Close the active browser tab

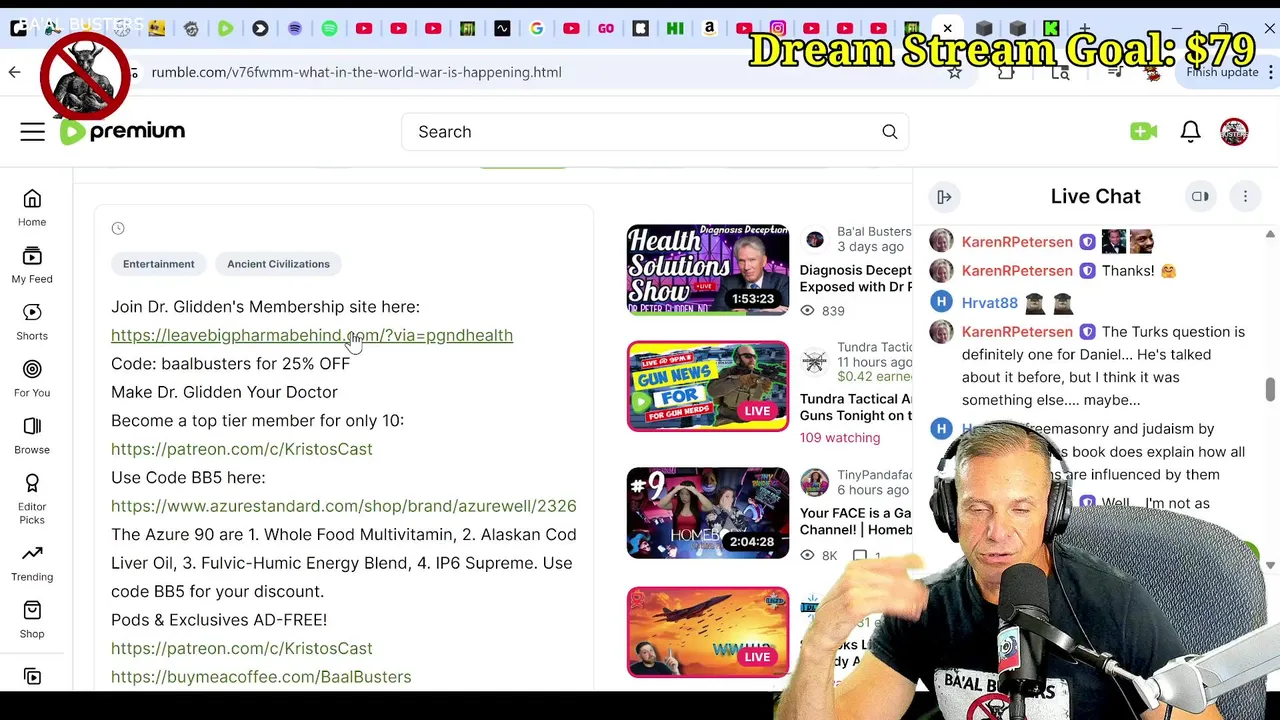947,28
